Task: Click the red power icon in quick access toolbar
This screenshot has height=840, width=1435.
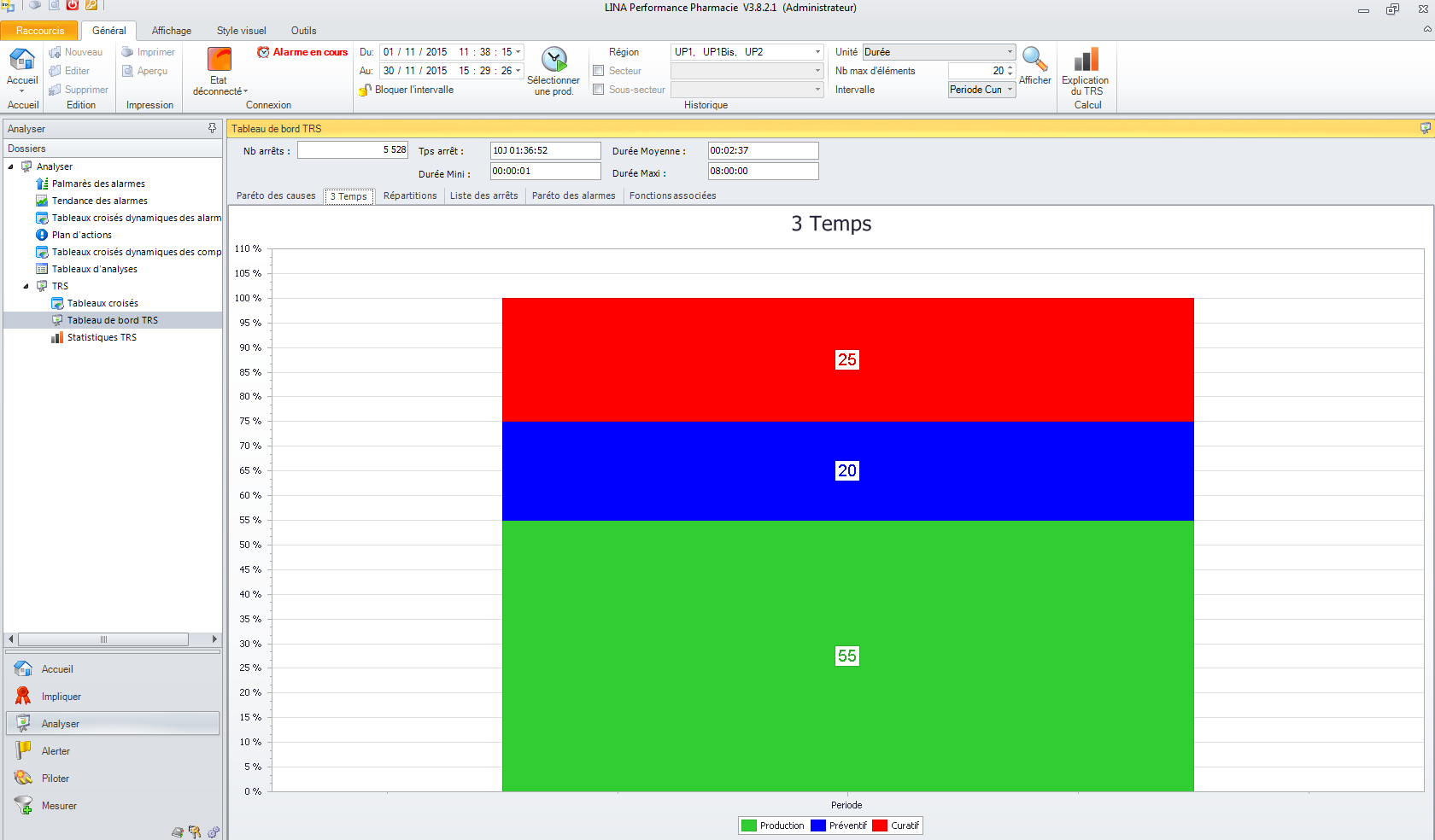Action: click(x=73, y=5)
